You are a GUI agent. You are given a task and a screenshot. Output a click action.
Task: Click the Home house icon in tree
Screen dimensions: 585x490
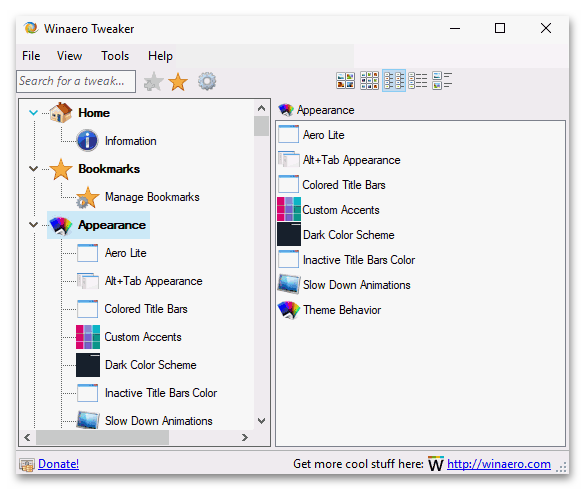(61, 112)
